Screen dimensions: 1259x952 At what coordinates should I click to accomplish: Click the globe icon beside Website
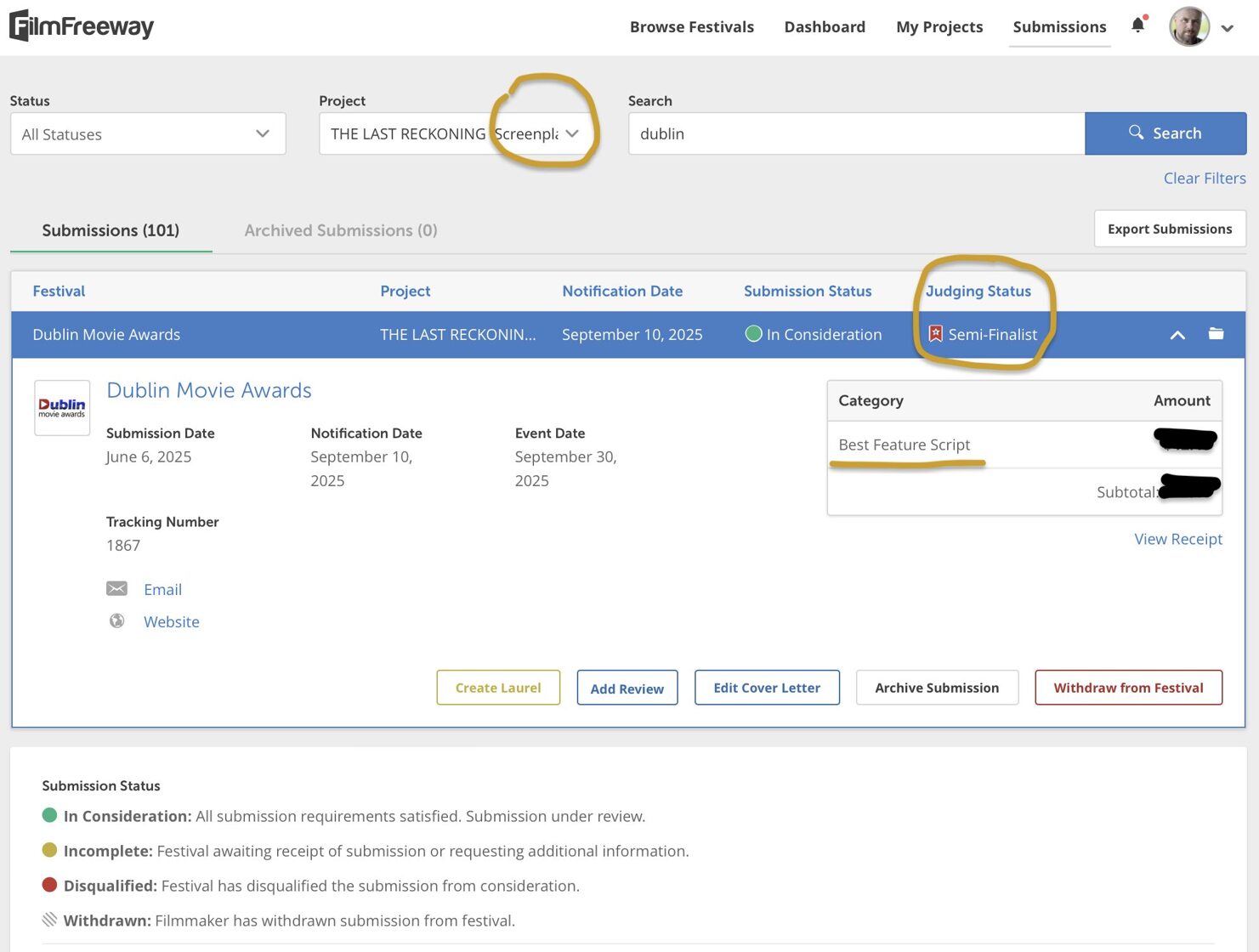click(x=116, y=621)
